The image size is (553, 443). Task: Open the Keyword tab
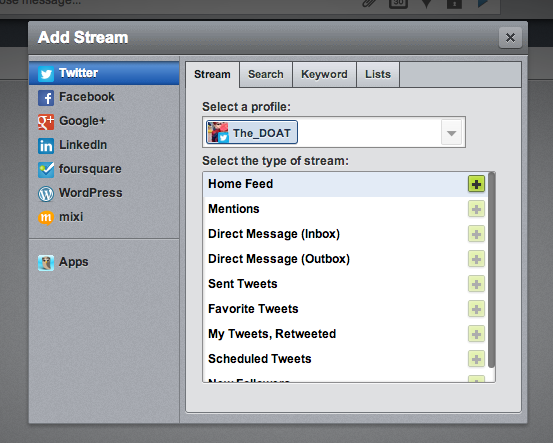click(x=324, y=74)
